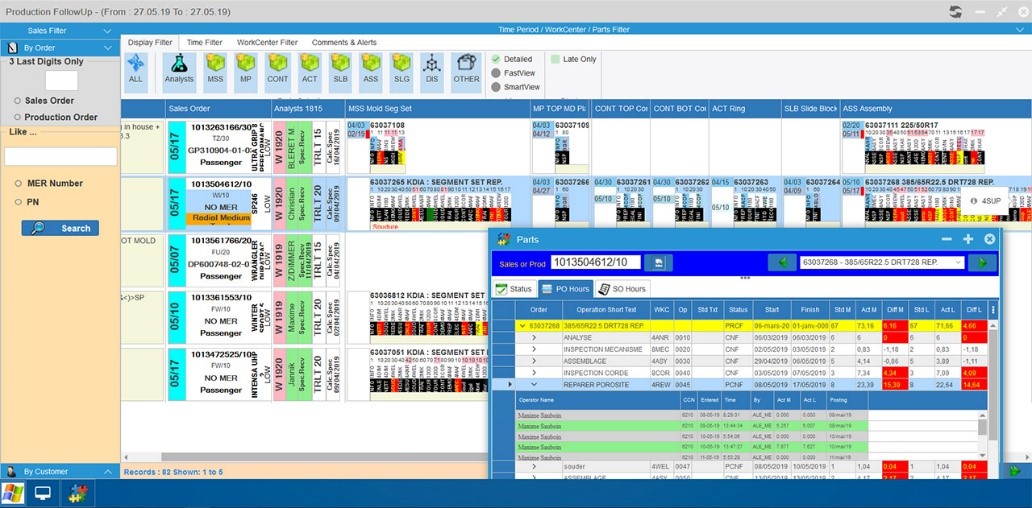Click the 4SUP info button
1032x508 pixels.
[985, 201]
